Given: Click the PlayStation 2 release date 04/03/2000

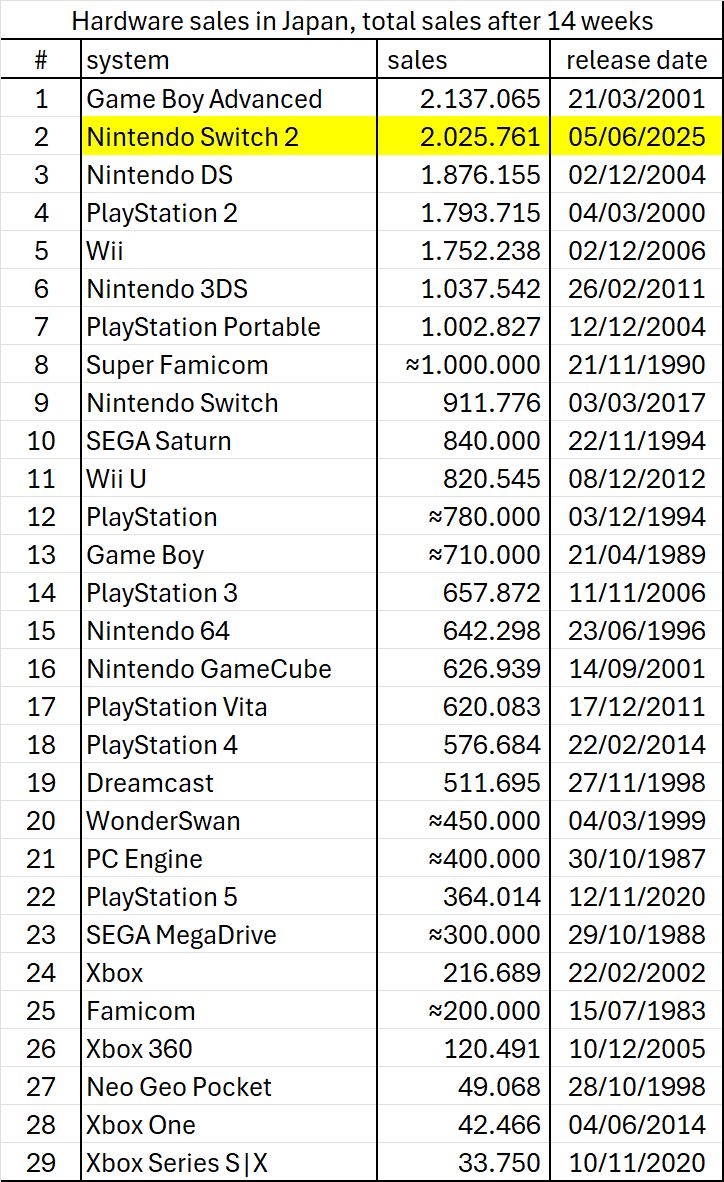Looking at the screenshot, I should click(x=636, y=213).
